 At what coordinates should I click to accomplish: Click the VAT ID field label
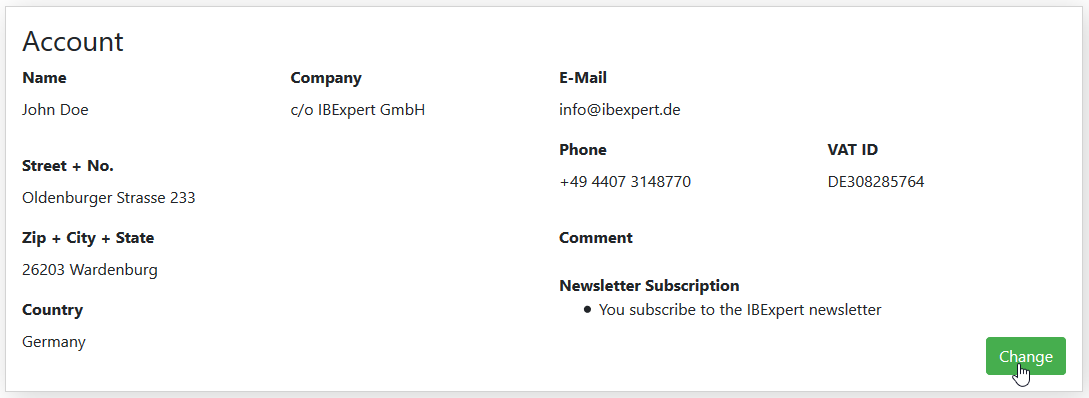(x=853, y=149)
